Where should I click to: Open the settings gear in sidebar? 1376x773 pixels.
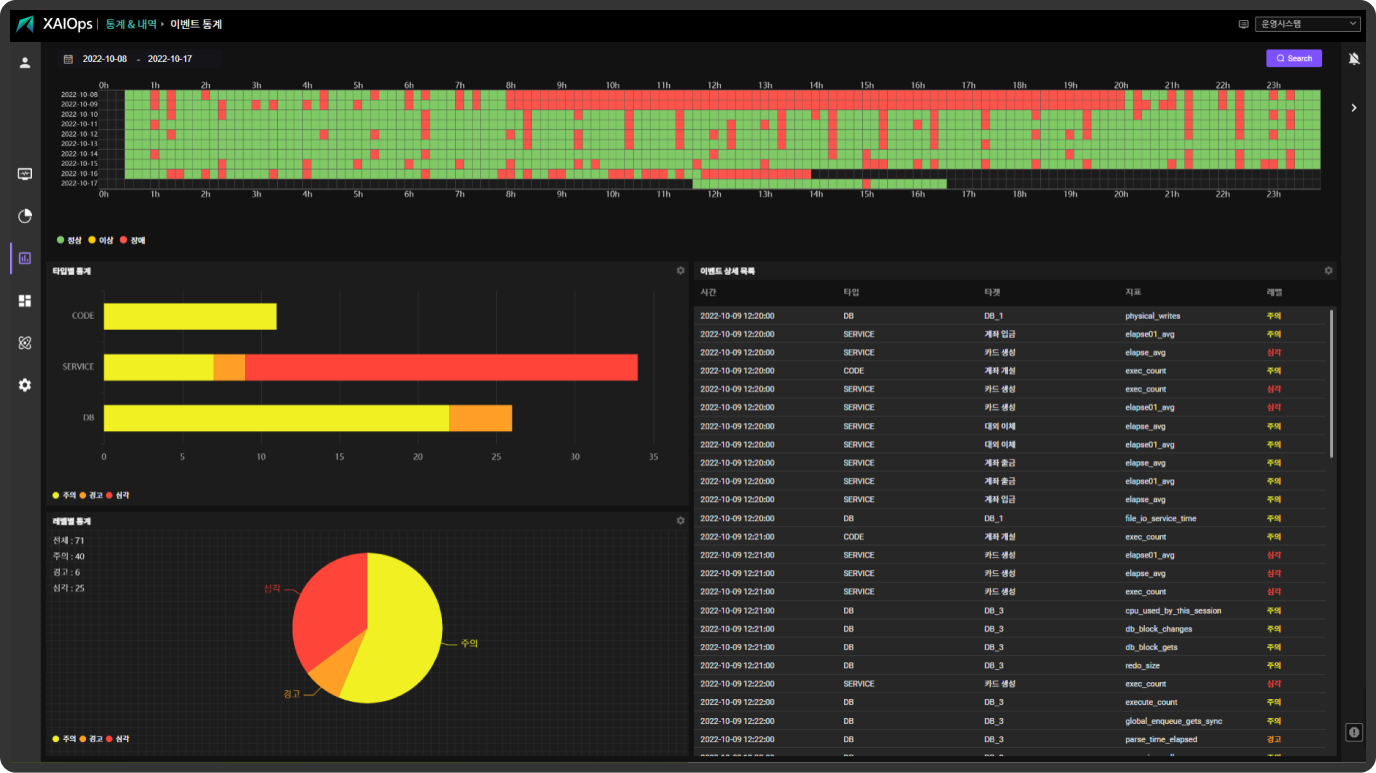[25, 385]
